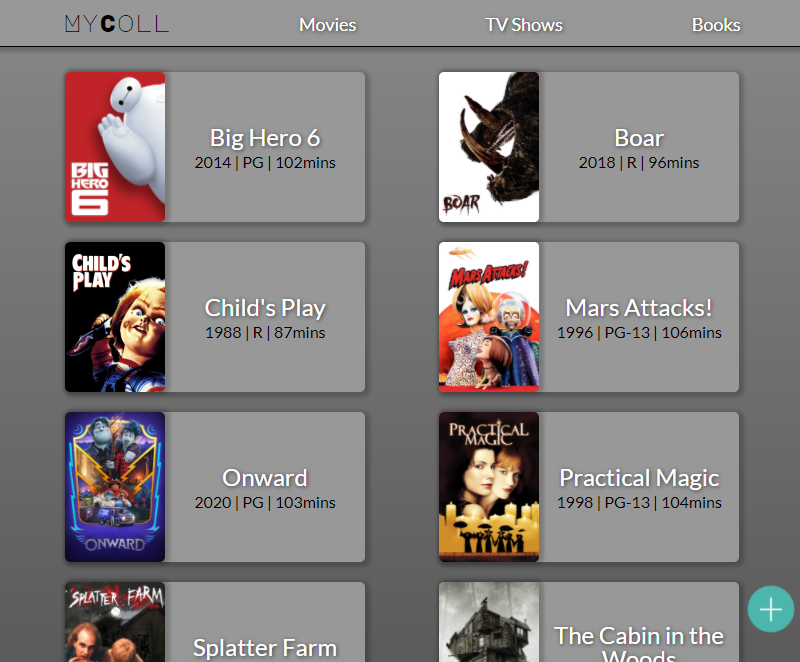Open the Child's Play poster image
This screenshot has height=662, width=800.
[115, 317]
